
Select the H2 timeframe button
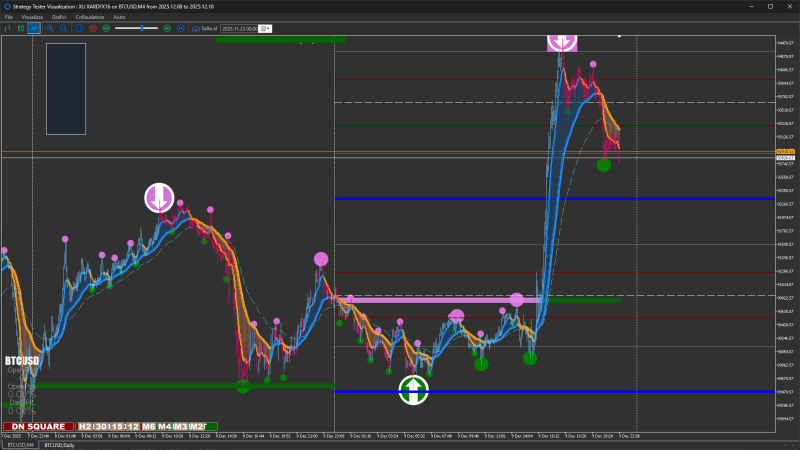click(x=85, y=427)
